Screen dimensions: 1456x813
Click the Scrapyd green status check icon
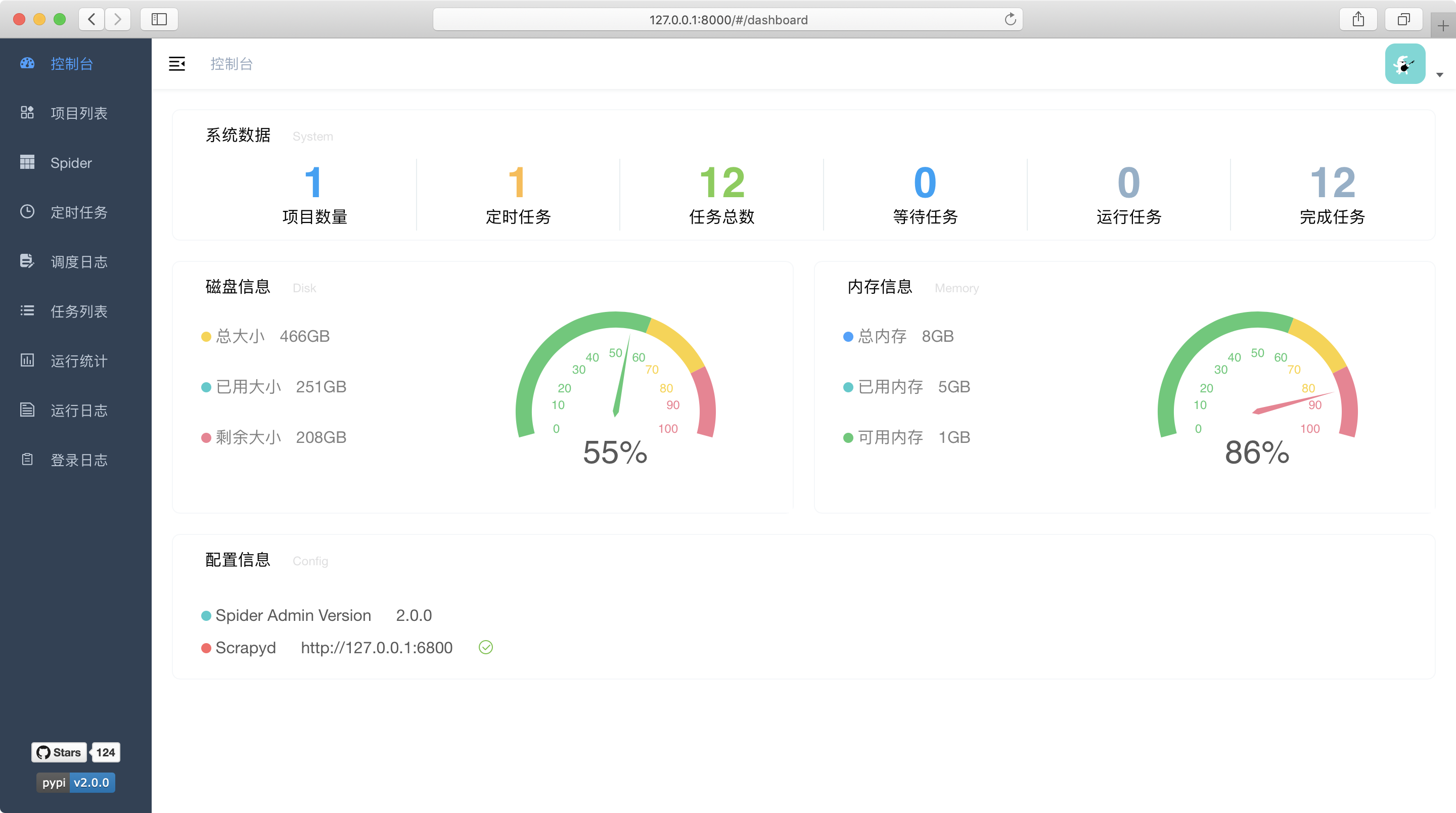(485, 647)
